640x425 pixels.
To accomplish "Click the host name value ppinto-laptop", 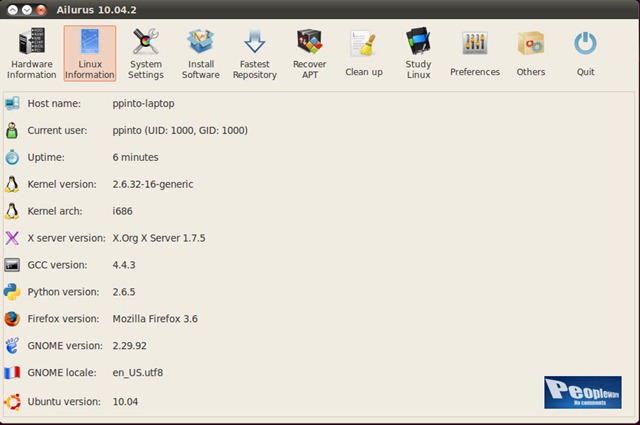I will tap(143, 104).
